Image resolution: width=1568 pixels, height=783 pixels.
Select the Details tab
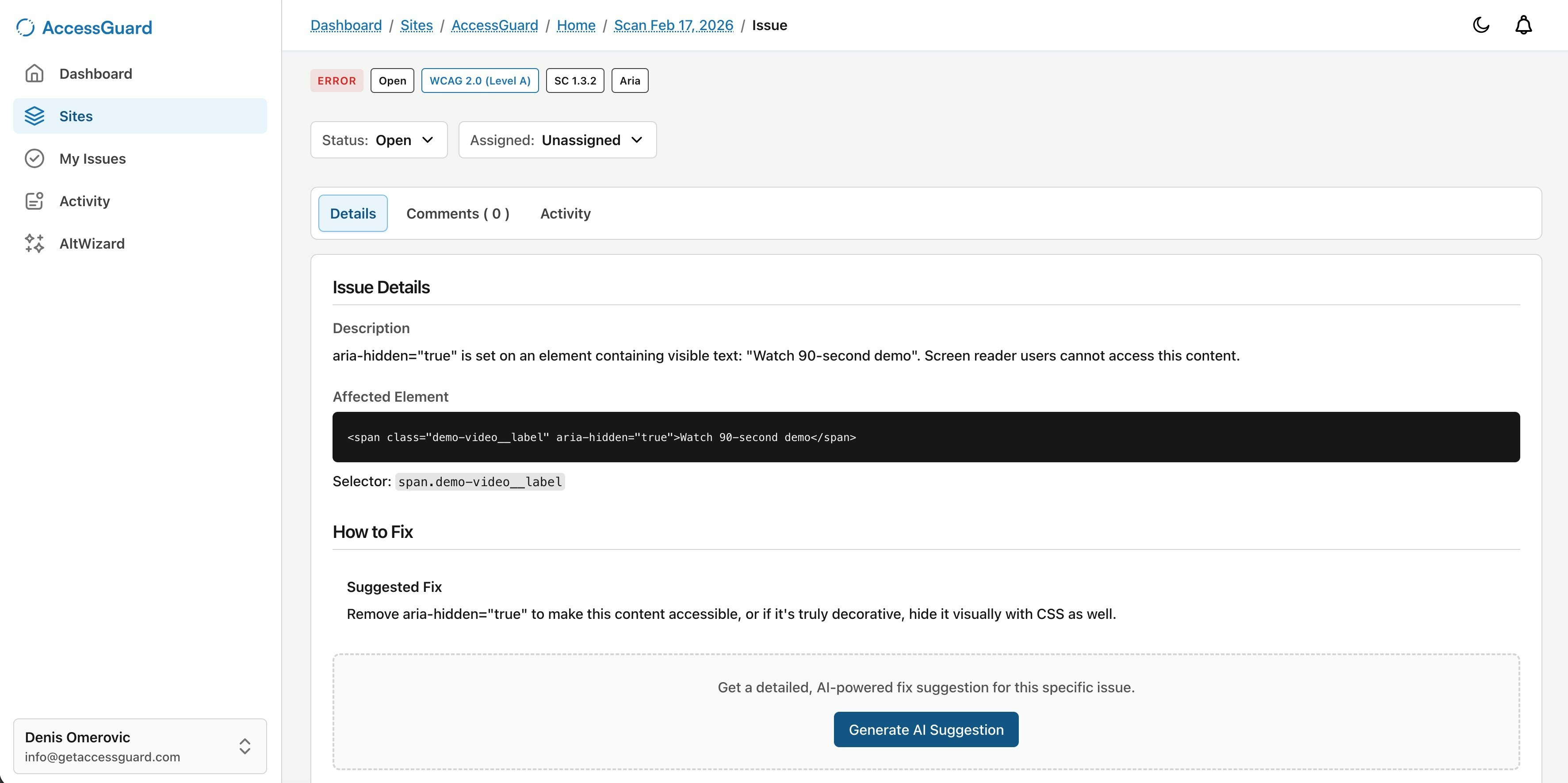click(x=352, y=214)
